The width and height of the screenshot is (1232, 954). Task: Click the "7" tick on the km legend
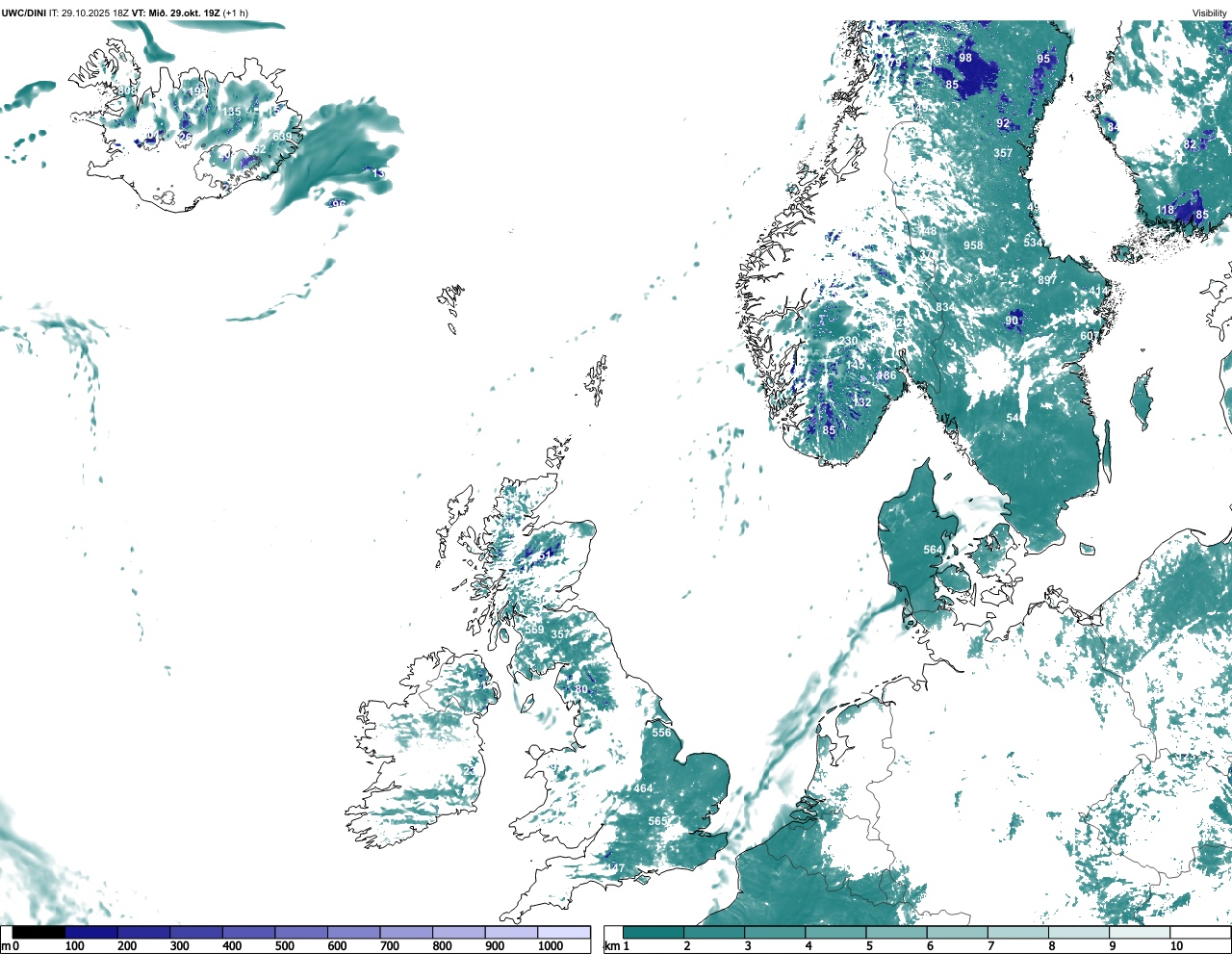click(x=991, y=946)
